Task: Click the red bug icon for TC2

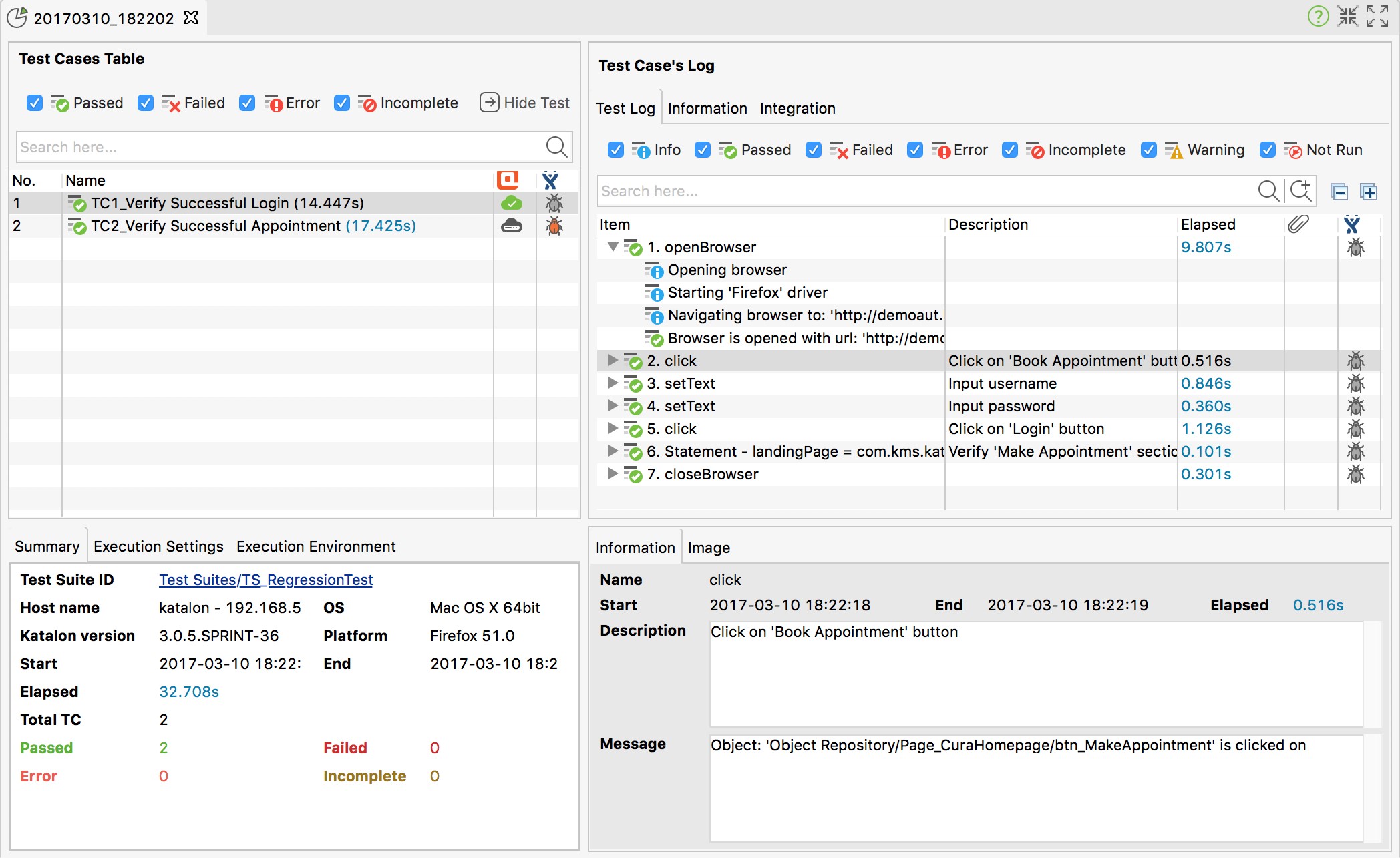Action: click(x=554, y=226)
